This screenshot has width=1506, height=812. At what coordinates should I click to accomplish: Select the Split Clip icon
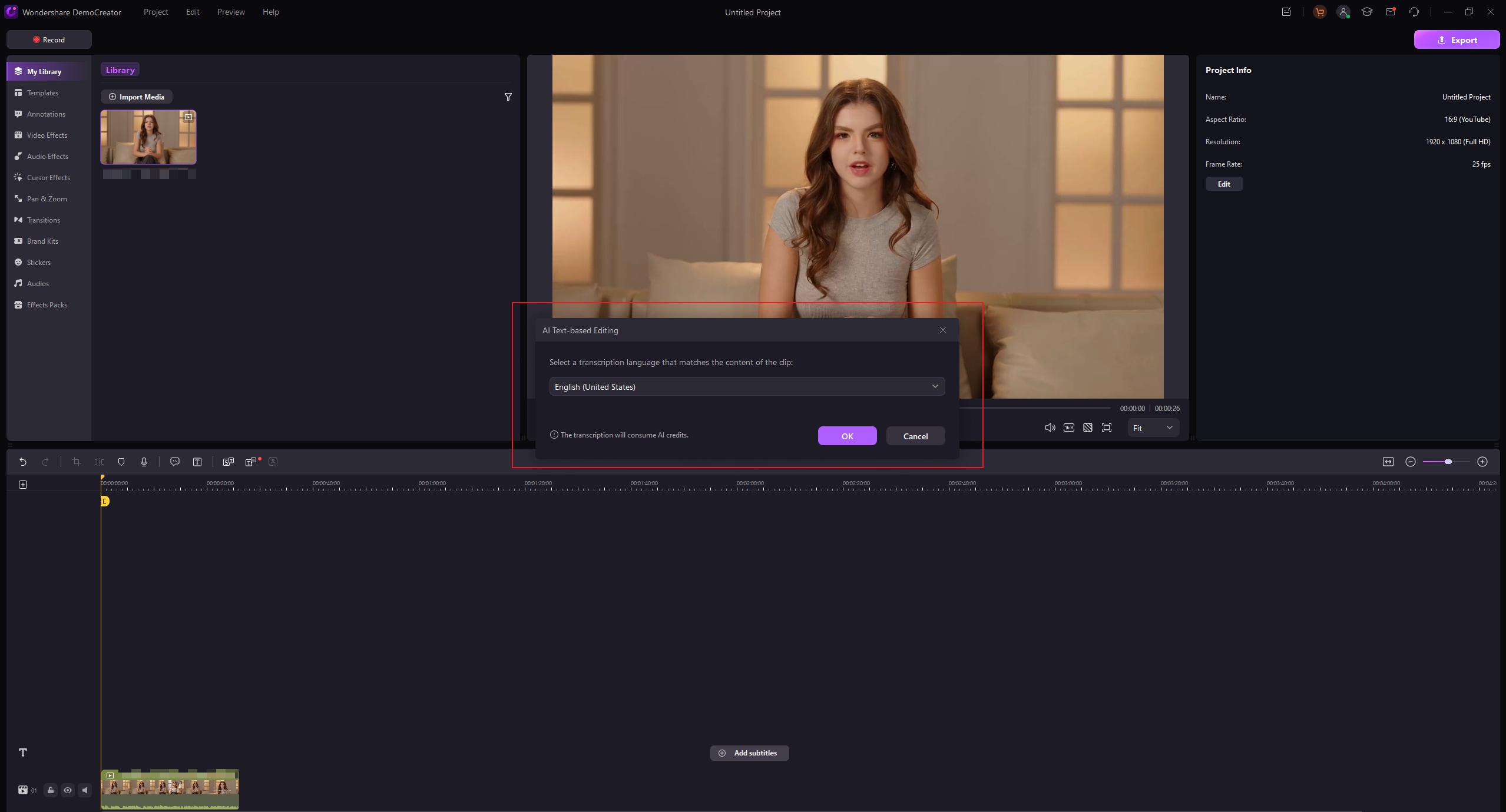(x=98, y=461)
